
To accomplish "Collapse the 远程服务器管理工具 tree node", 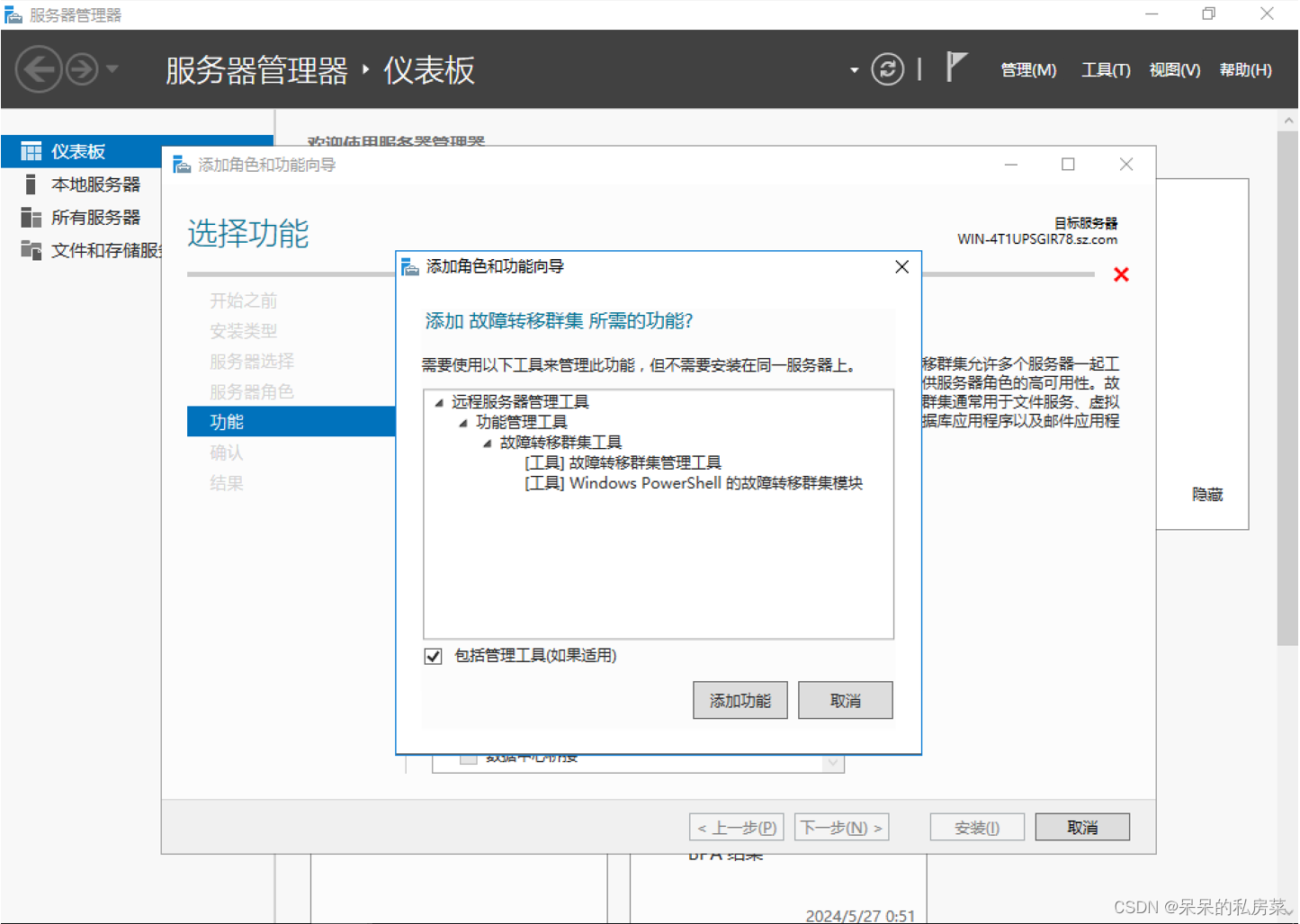I will tap(439, 402).
